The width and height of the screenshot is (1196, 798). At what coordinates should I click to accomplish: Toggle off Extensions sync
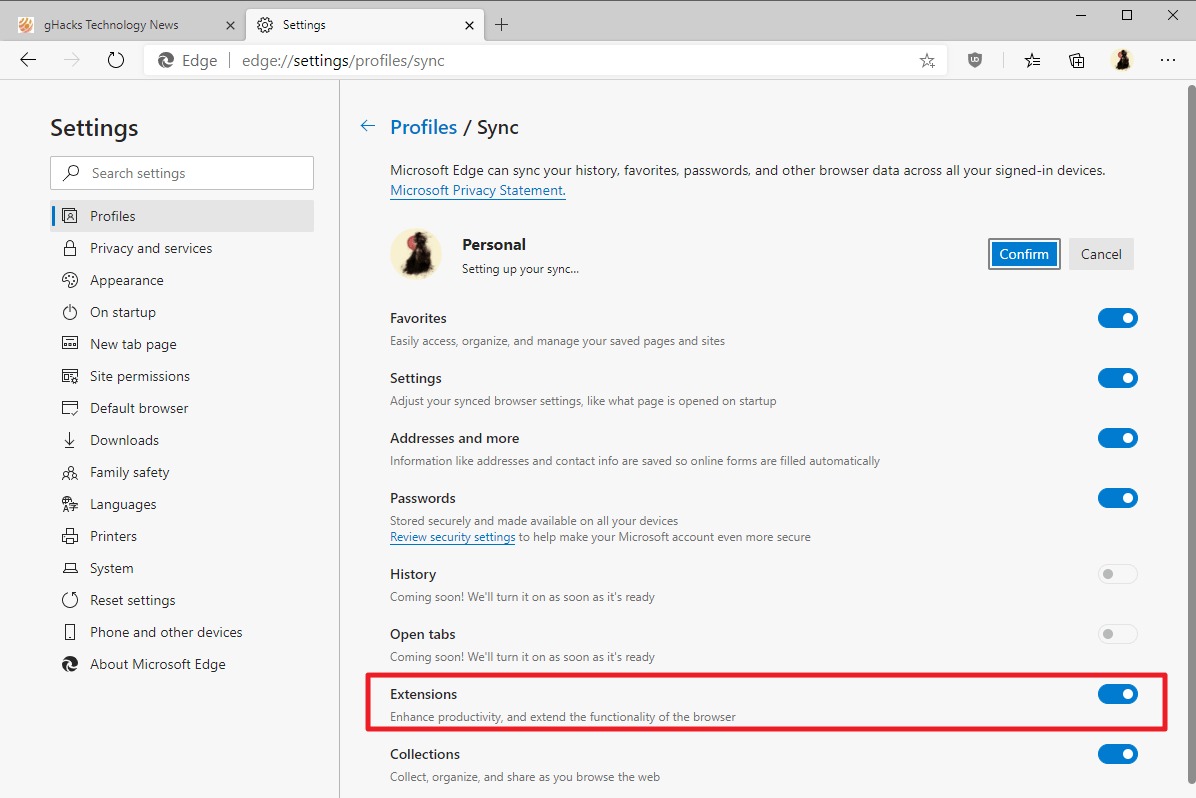coord(1117,694)
